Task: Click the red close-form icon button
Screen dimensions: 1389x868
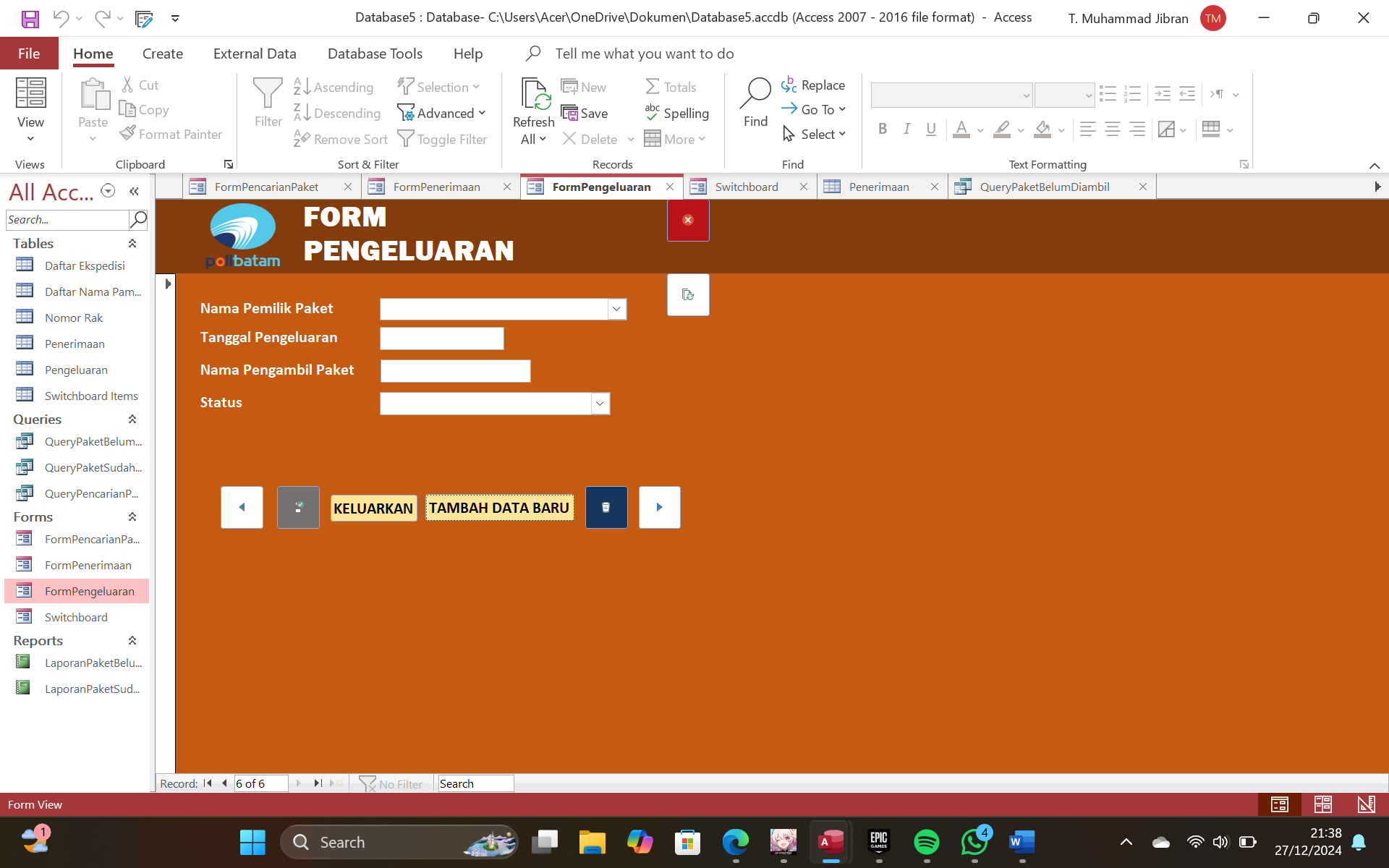Action: click(x=688, y=220)
